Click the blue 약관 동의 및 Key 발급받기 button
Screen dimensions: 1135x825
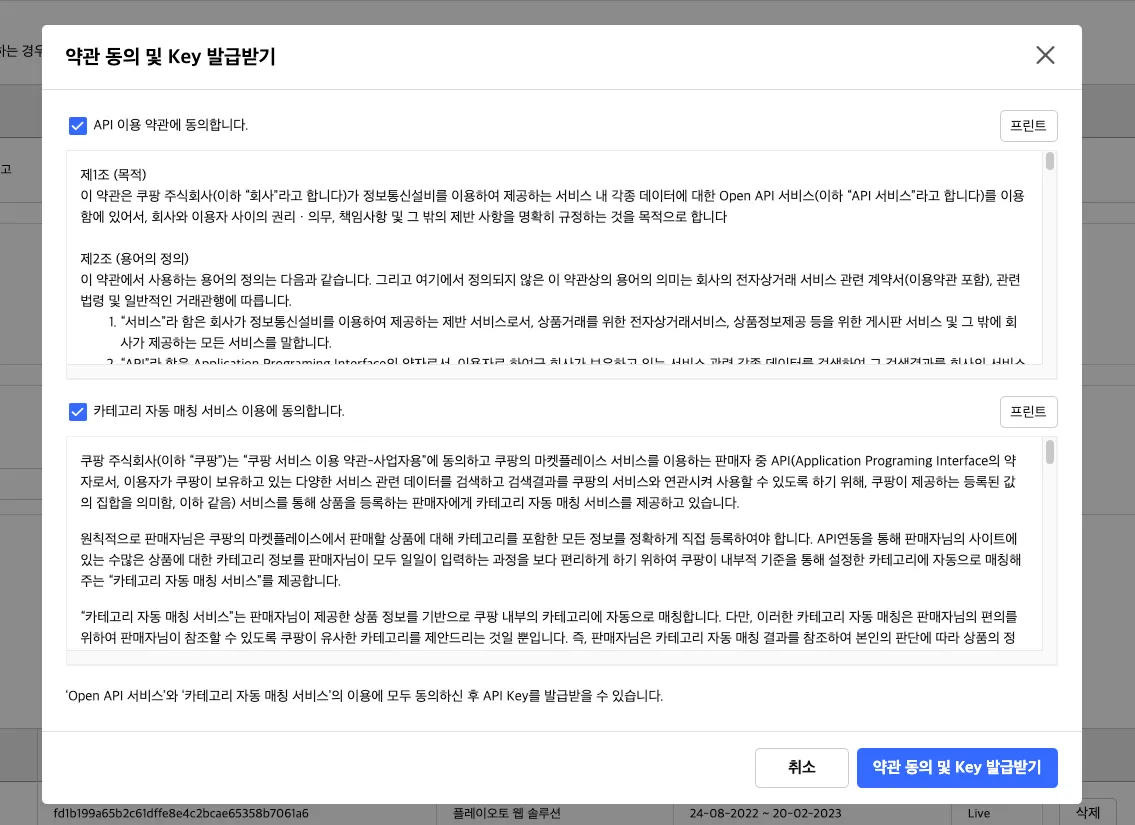pos(957,767)
